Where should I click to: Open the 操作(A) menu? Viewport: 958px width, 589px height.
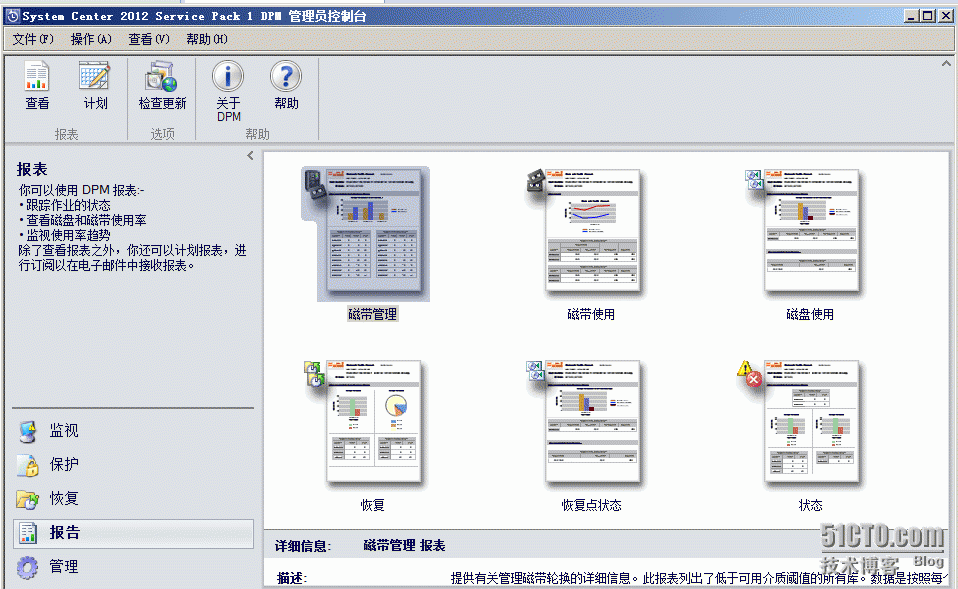pos(91,39)
